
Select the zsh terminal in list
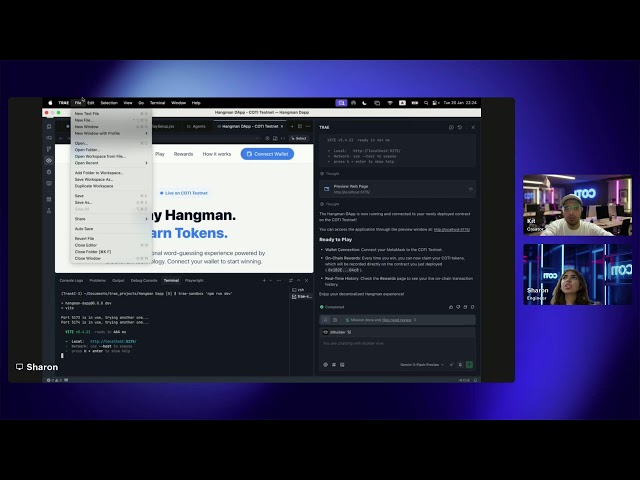coord(301,290)
